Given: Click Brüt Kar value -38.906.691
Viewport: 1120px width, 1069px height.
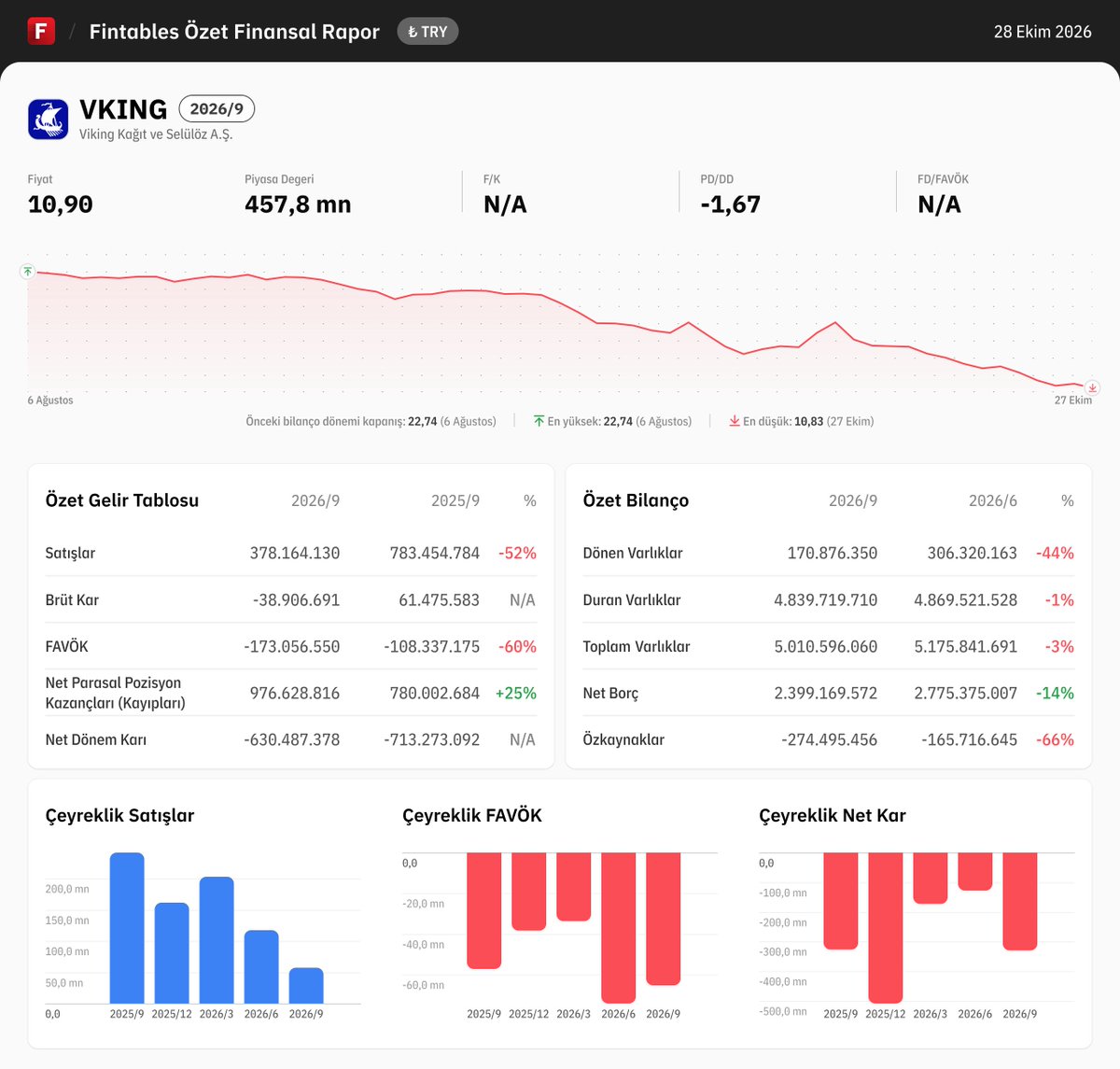Looking at the screenshot, I should coord(297,599).
